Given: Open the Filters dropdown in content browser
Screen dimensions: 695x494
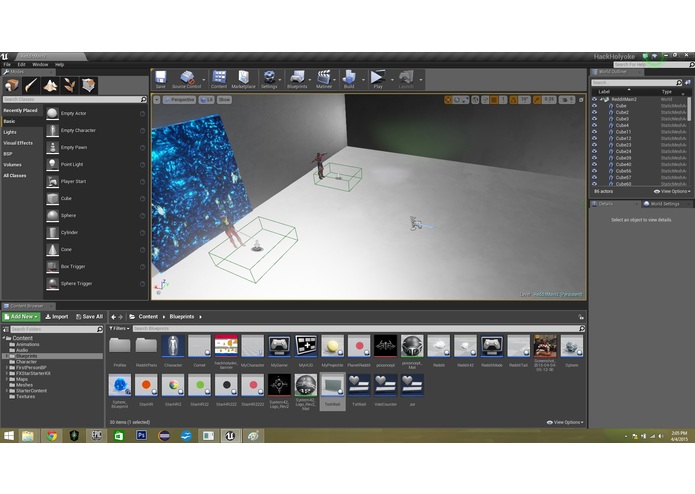Looking at the screenshot, I should (x=119, y=329).
